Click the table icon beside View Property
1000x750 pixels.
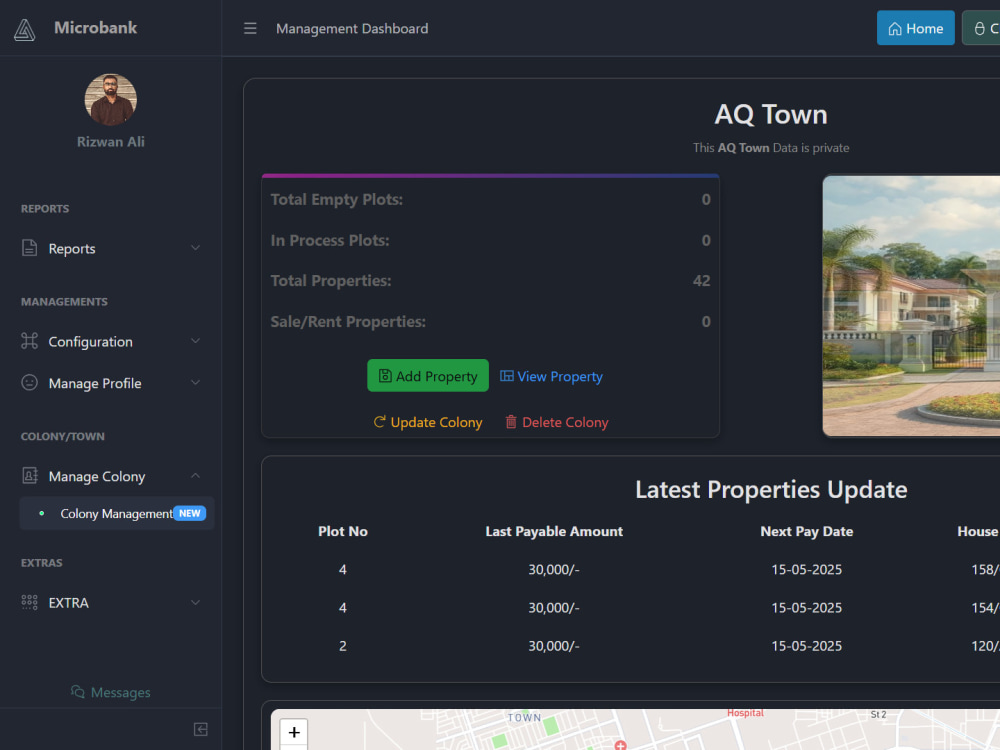[x=506, y=376]
